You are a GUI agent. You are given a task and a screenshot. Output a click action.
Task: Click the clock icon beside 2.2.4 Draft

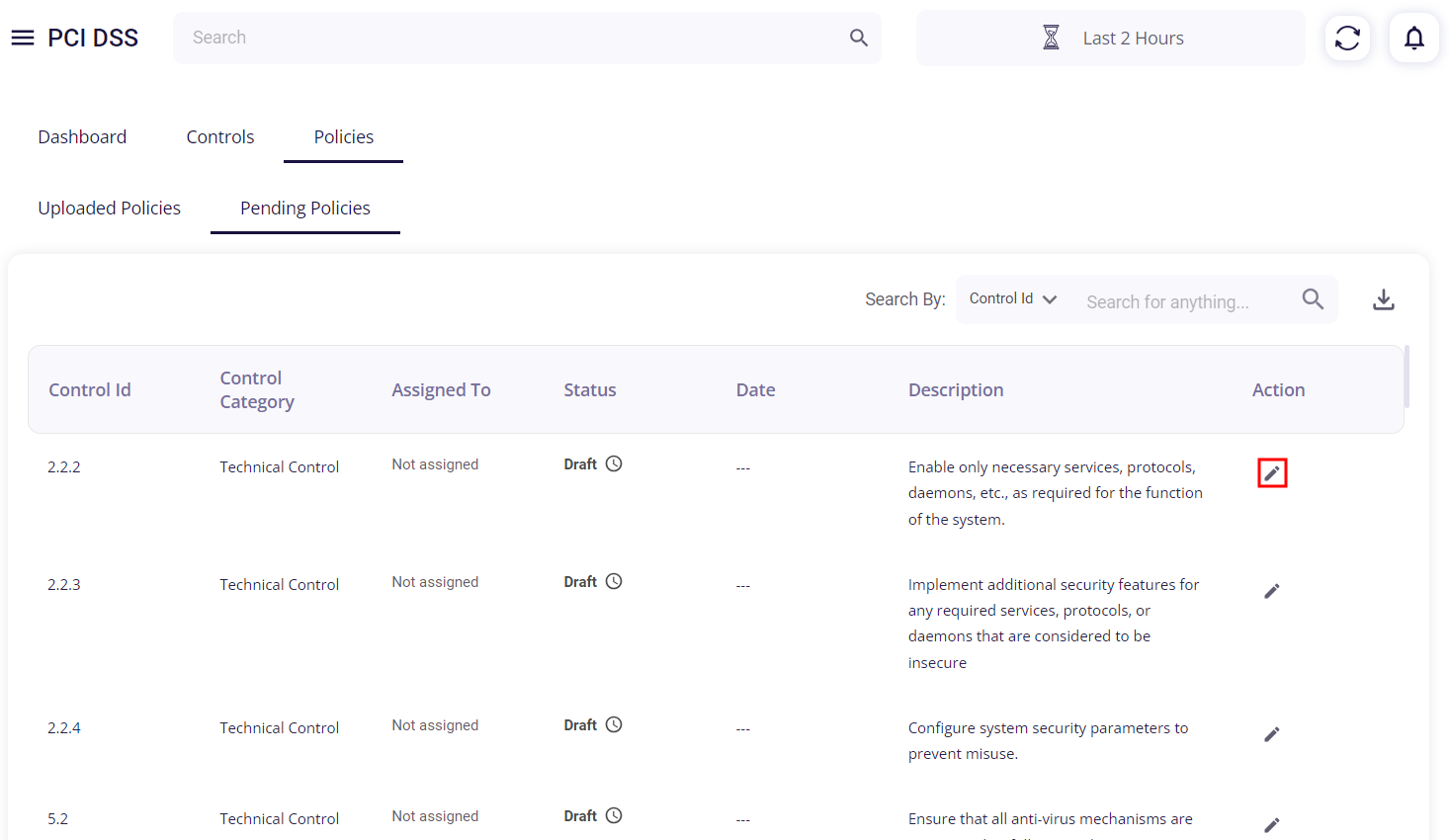(x=614, y=724)
